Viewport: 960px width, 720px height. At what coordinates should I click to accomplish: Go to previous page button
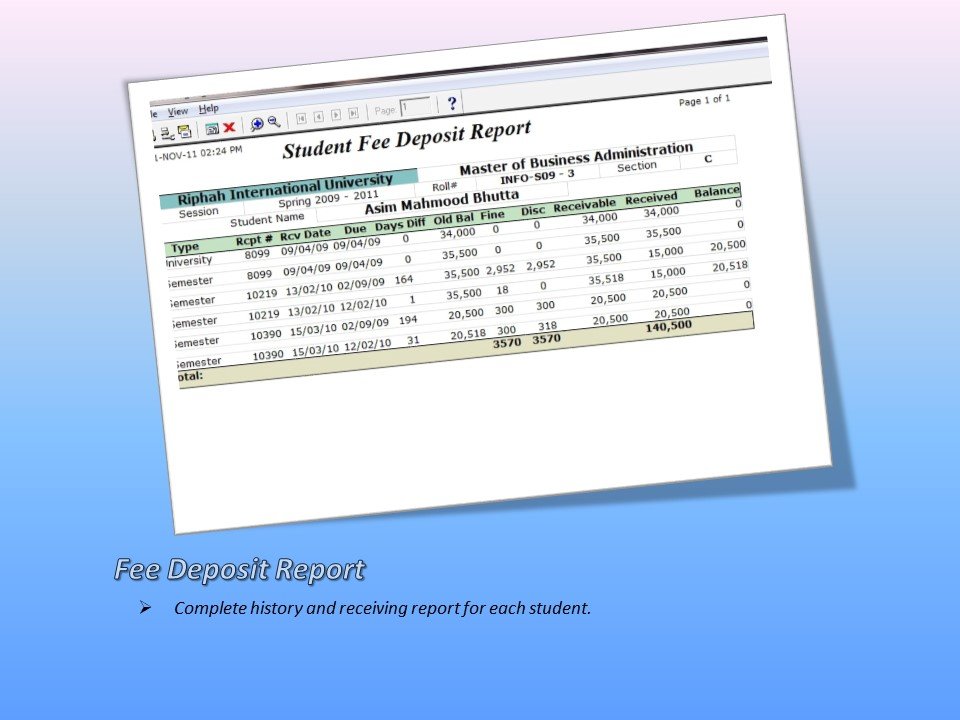318,116
